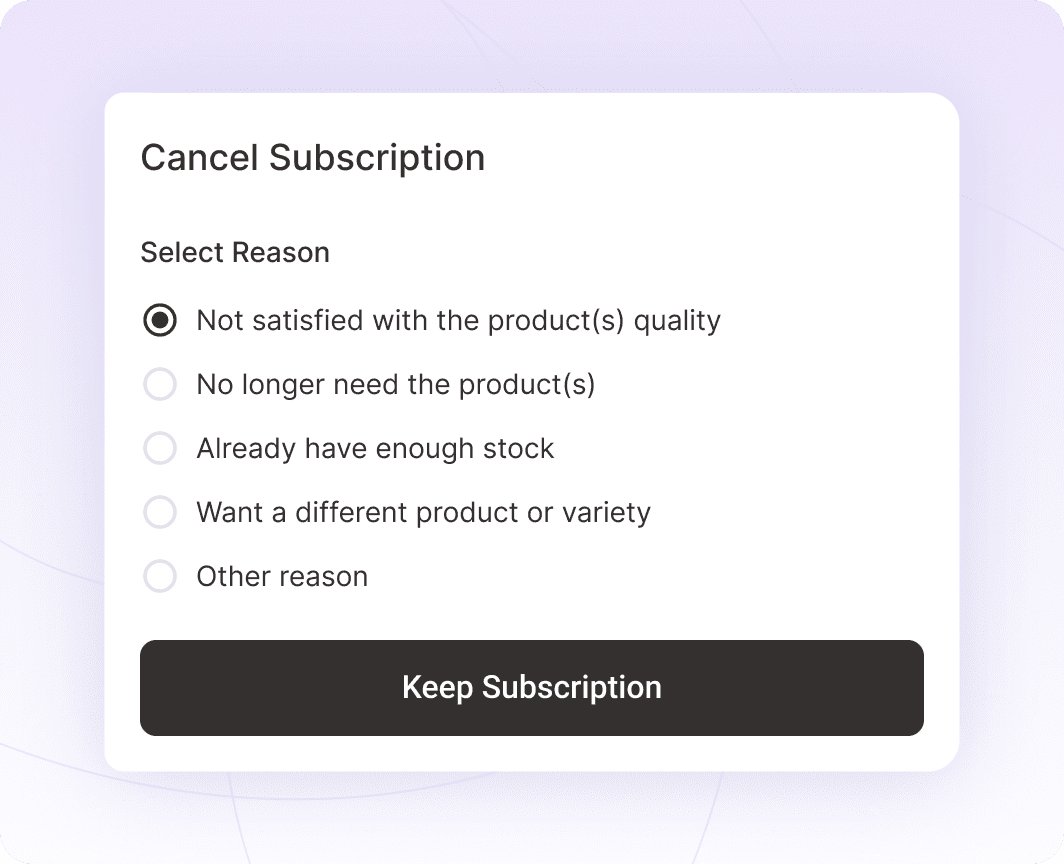1064x864 pixels.
Task: Click the radio button beside enough stock
Action: point(160,448)
